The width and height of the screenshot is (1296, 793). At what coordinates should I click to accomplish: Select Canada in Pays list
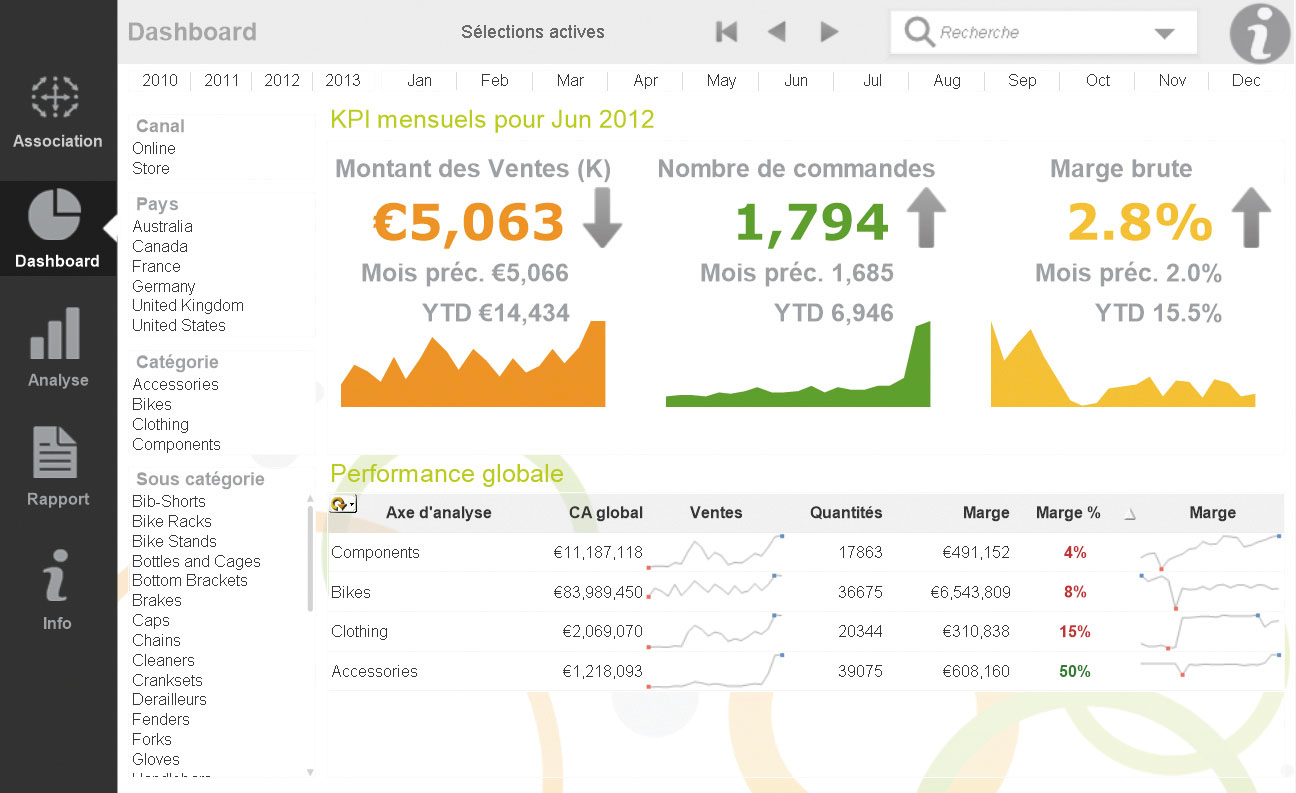coord(160,246)
